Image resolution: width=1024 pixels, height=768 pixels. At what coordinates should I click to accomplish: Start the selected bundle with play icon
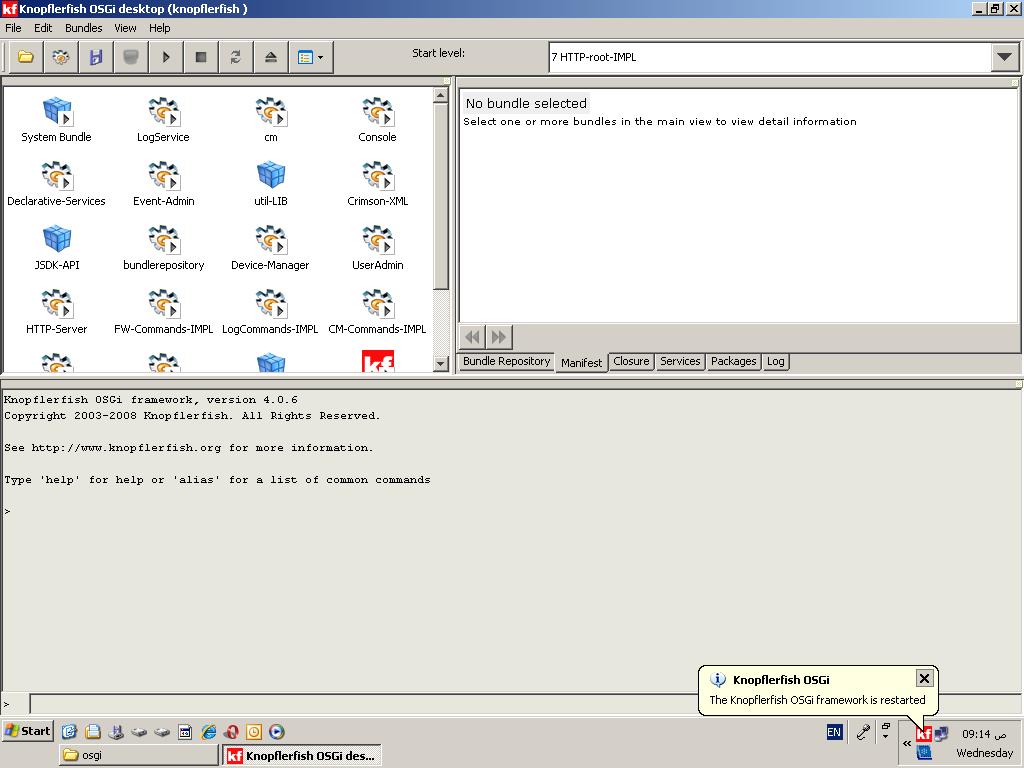point(166,57)
